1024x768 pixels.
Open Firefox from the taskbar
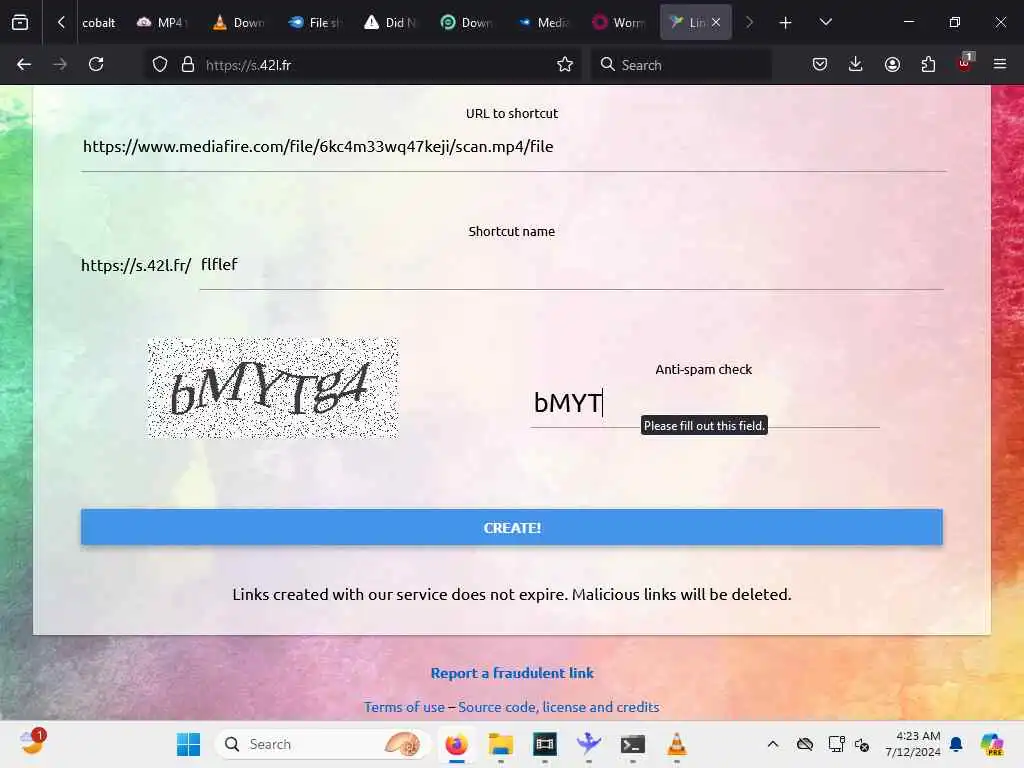tap(456, 744)
